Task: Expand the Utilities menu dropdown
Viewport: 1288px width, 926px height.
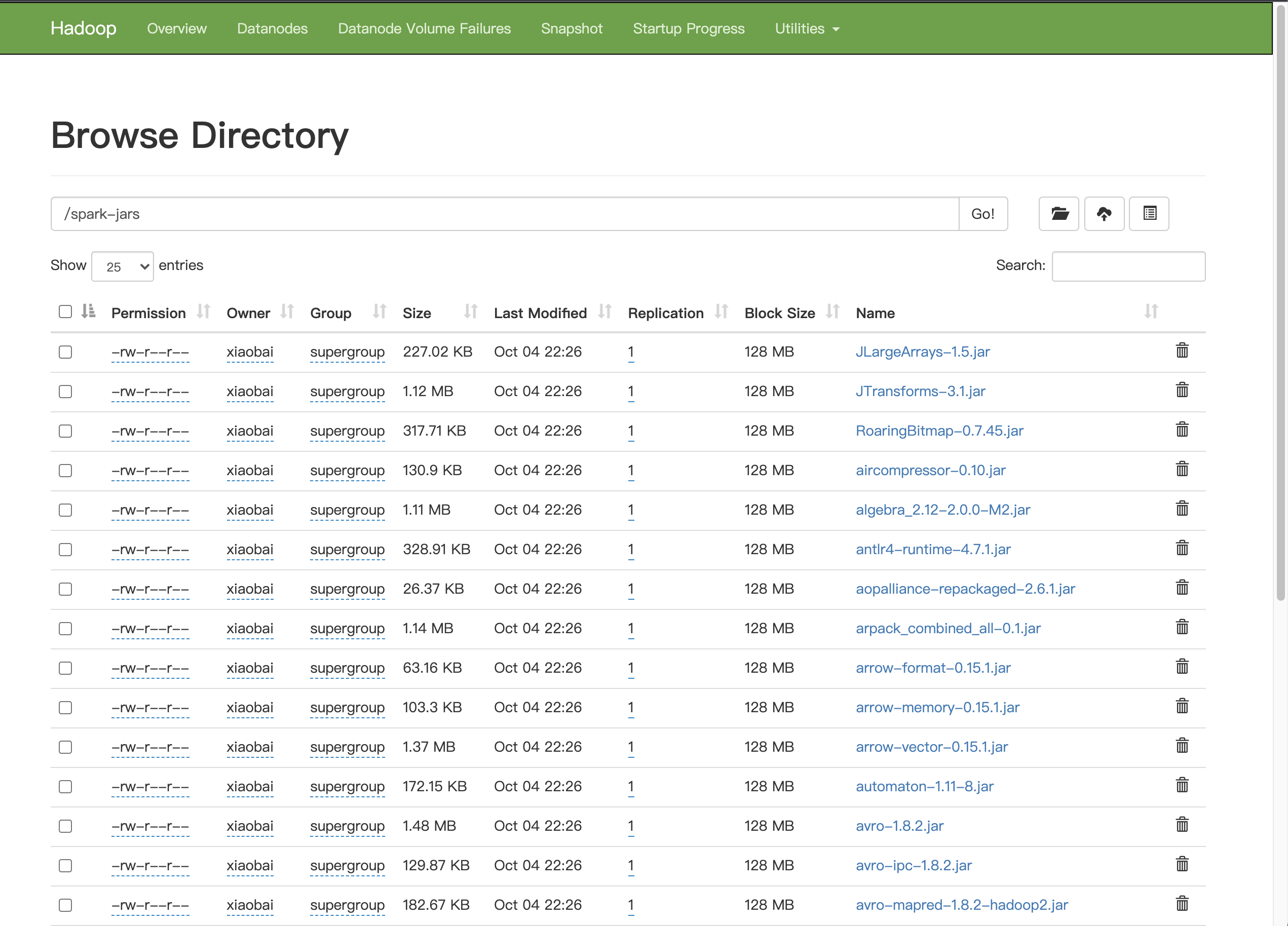Action: pyautogui.click(x=807, y=28)
